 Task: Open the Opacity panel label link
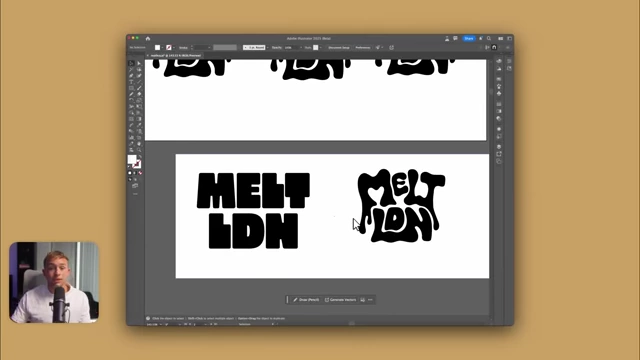[x=277, y=48]
